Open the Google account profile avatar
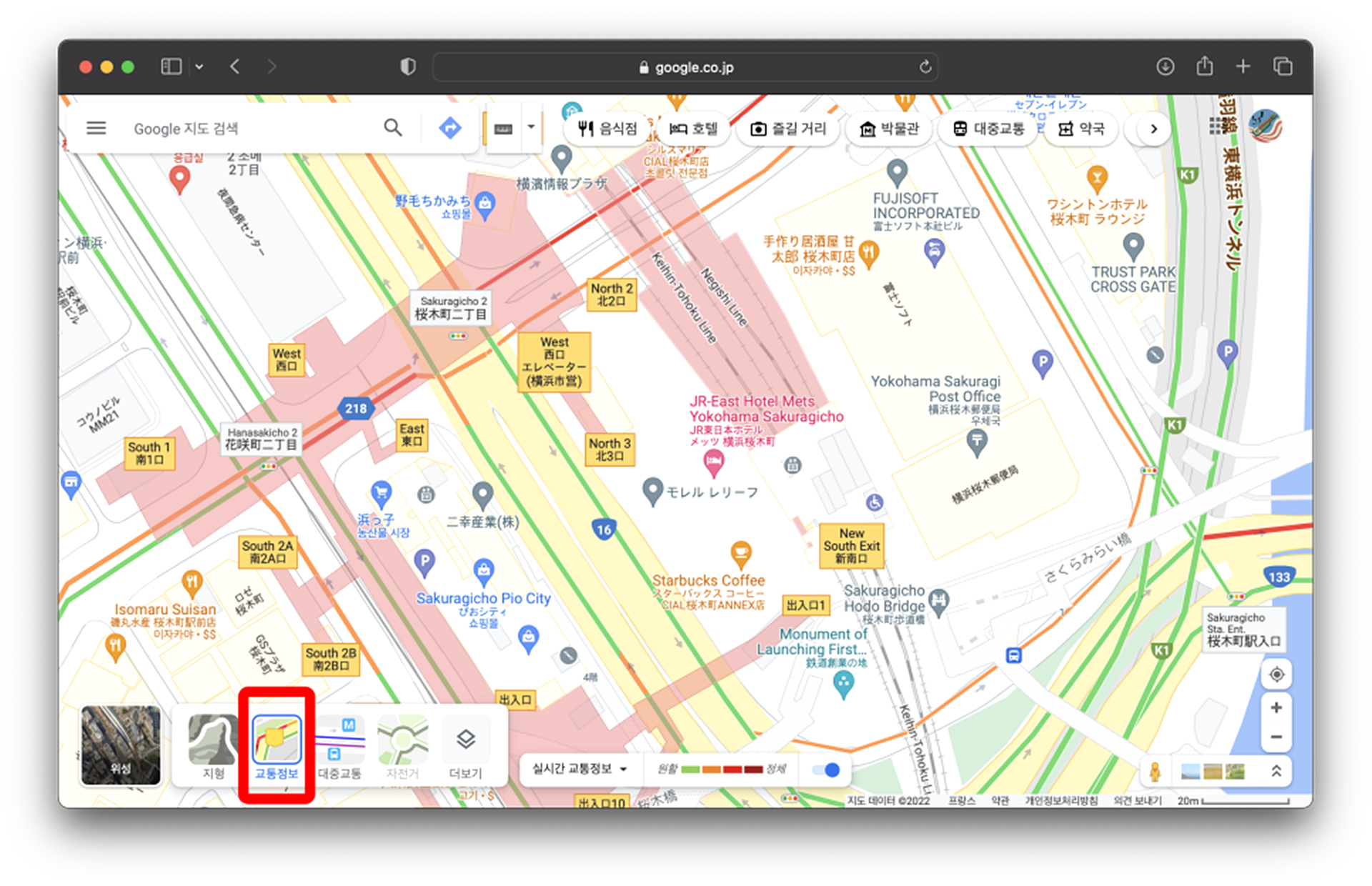This screenshot has width=1372, height=886. point(1265,127)
